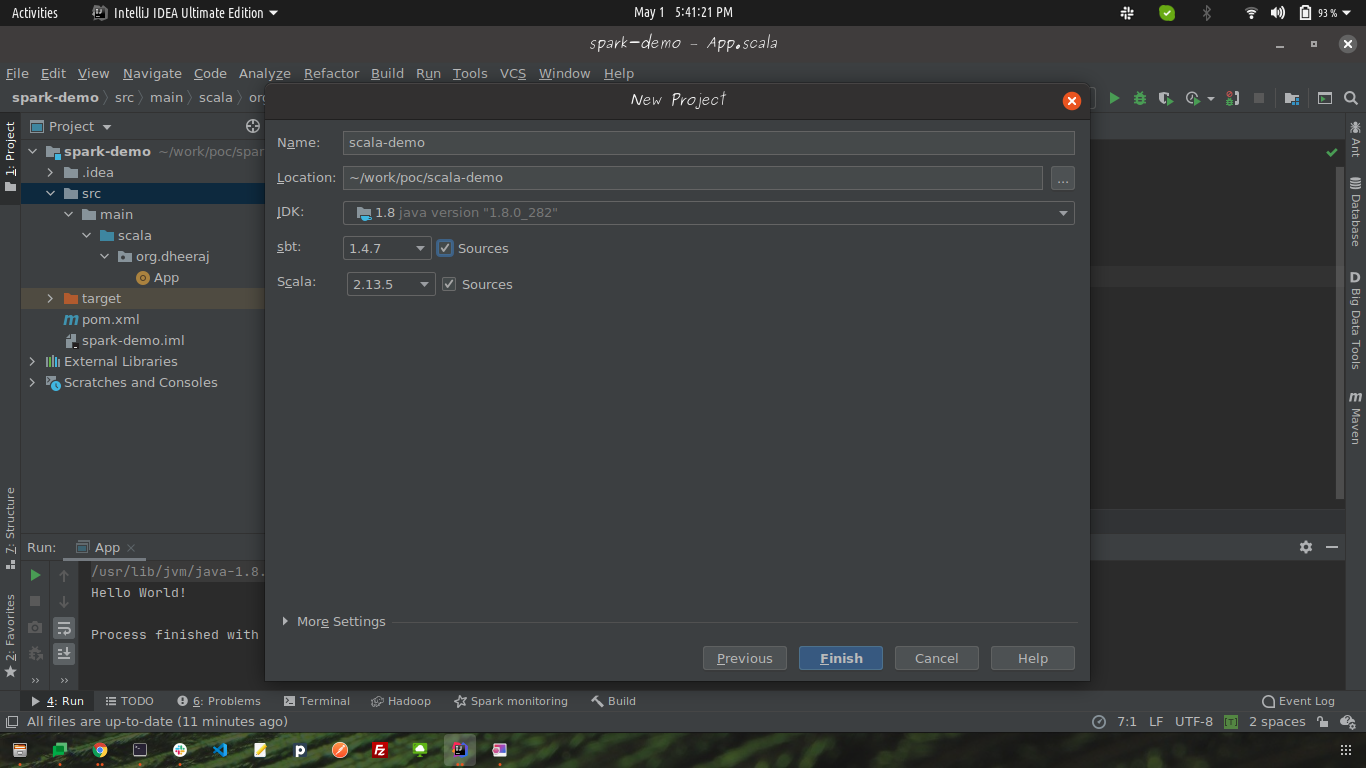
Task: Click the Previous button
Action: (x=745, y=658)
